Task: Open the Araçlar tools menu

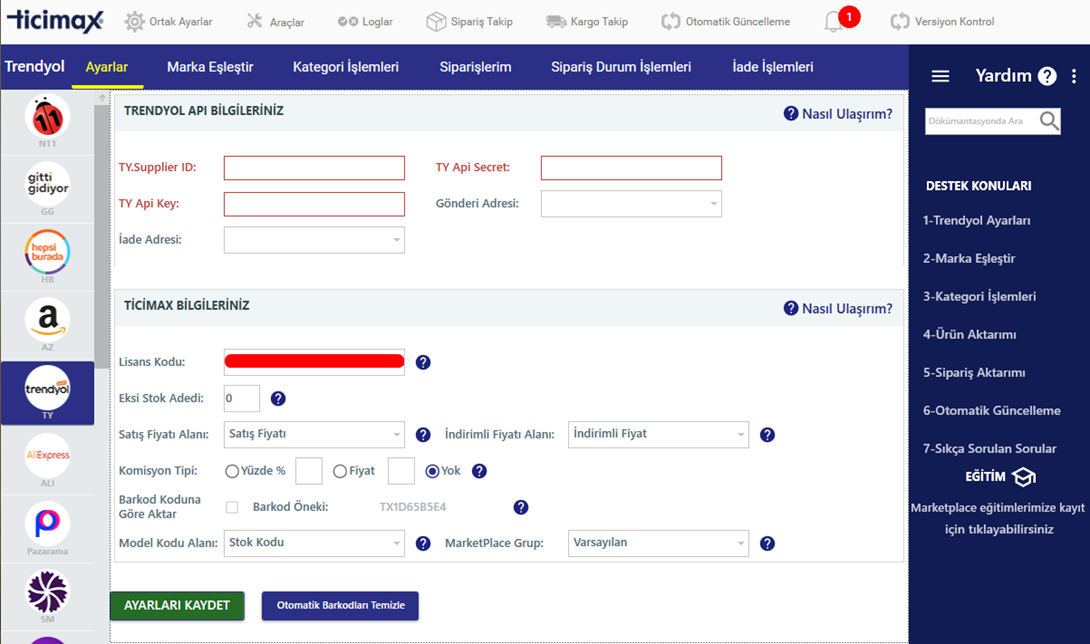Action: pyautogui.click(x=275, y=22)
